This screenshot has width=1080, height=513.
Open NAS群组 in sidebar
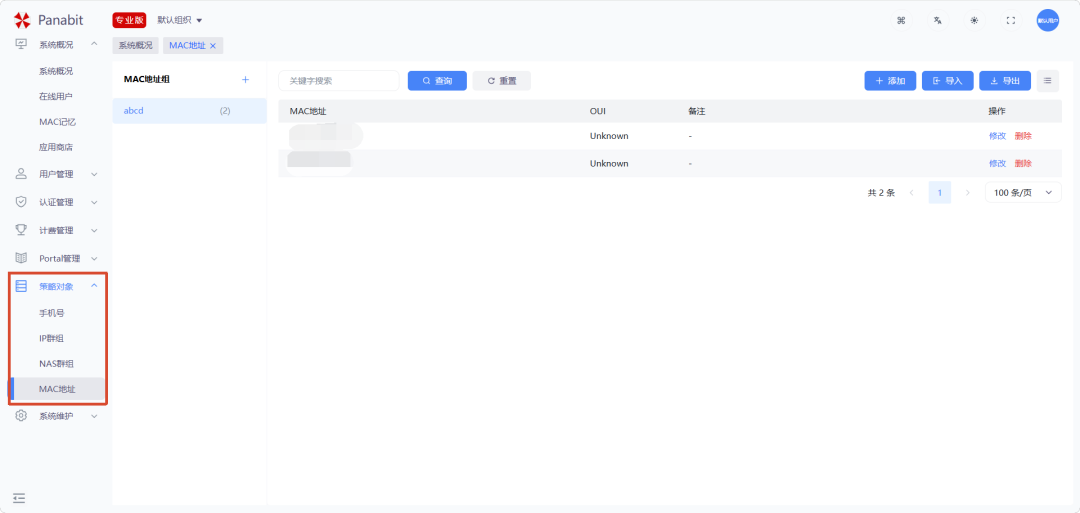coord(56,364)
